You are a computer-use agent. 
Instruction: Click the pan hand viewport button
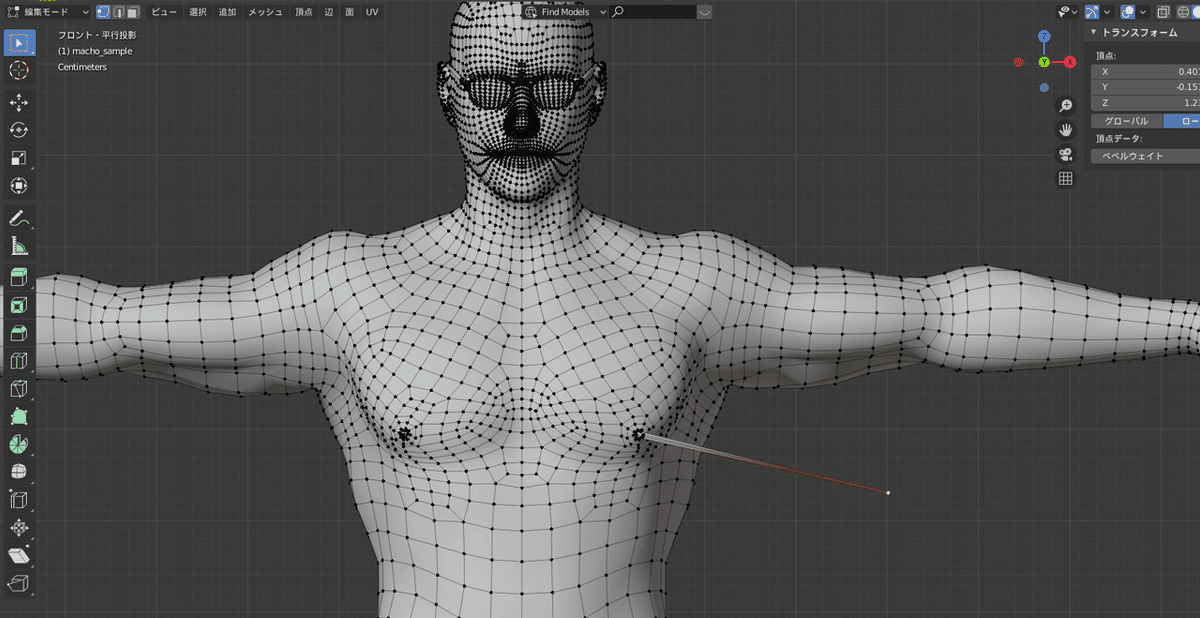(1066, 129)
